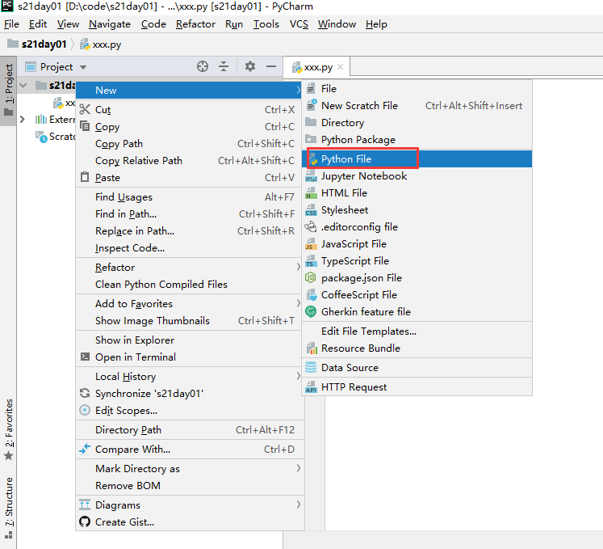Click the Data Source database icon
Image resolution: width=603 pixels, height=549 pixels.
point(312,368)
